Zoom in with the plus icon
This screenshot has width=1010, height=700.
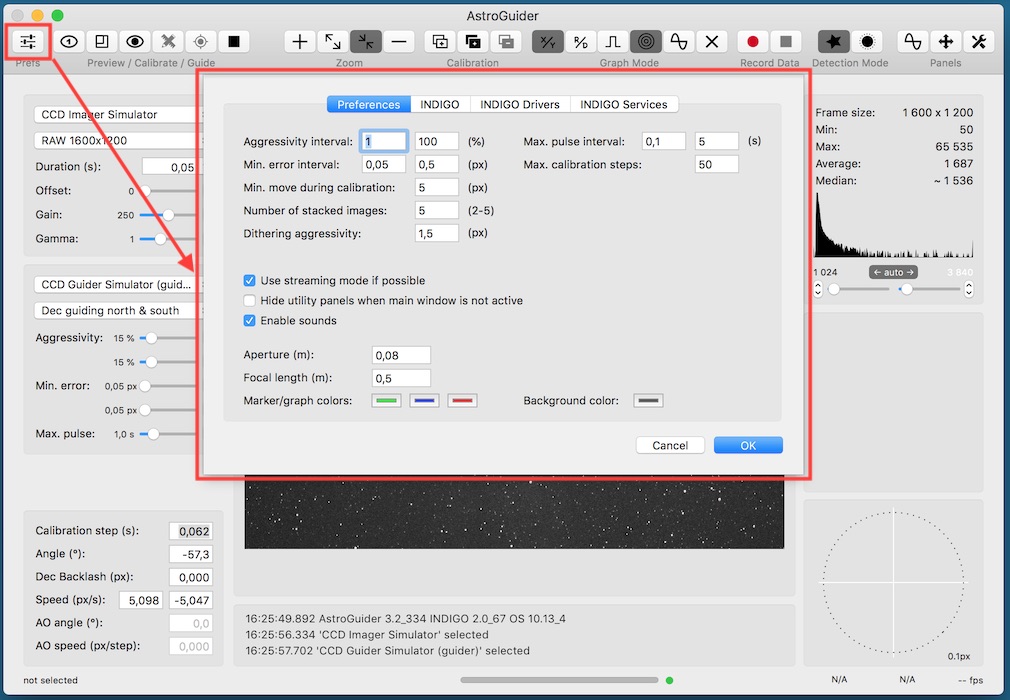point(300,42)
